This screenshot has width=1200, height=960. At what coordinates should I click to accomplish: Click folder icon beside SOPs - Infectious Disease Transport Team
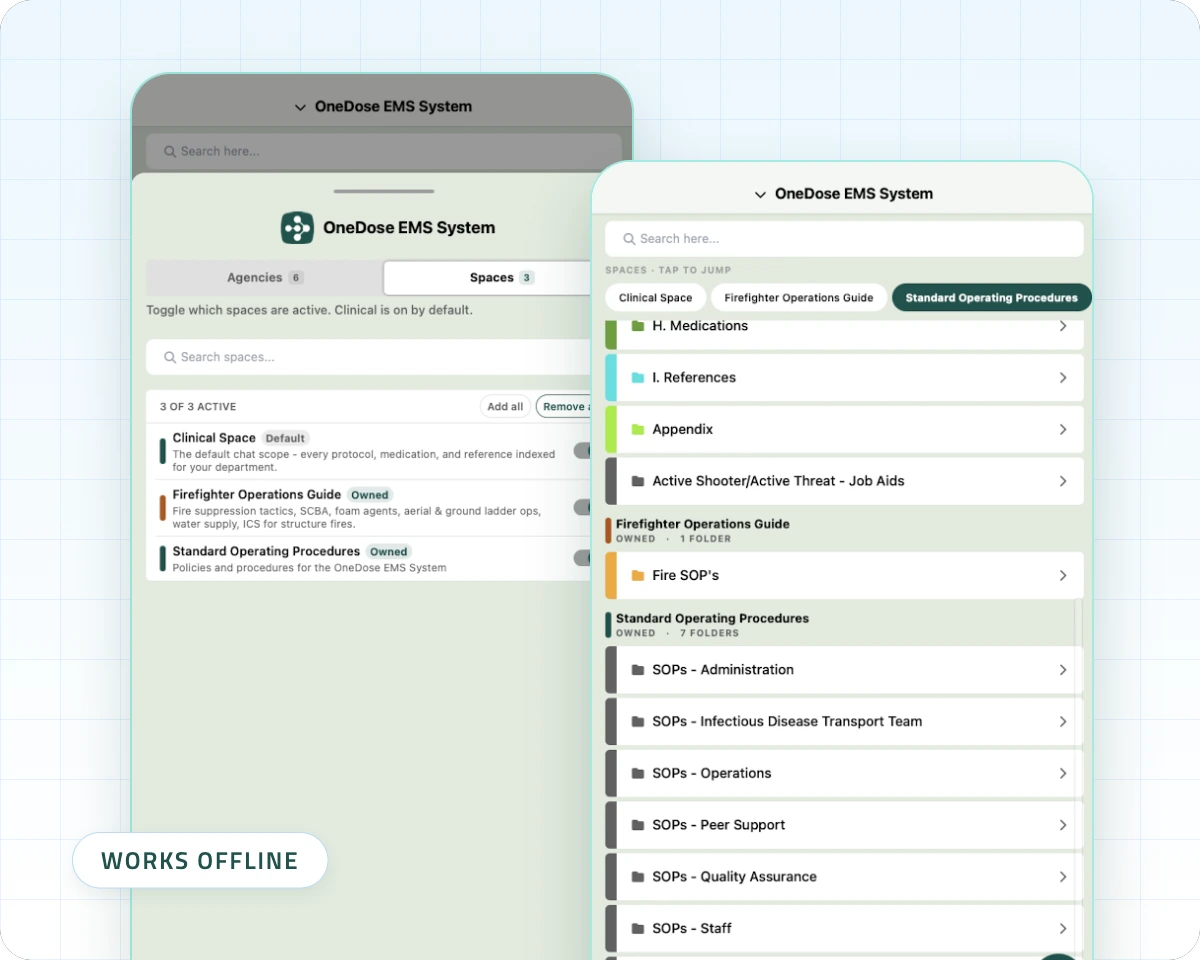coord(638,722)
